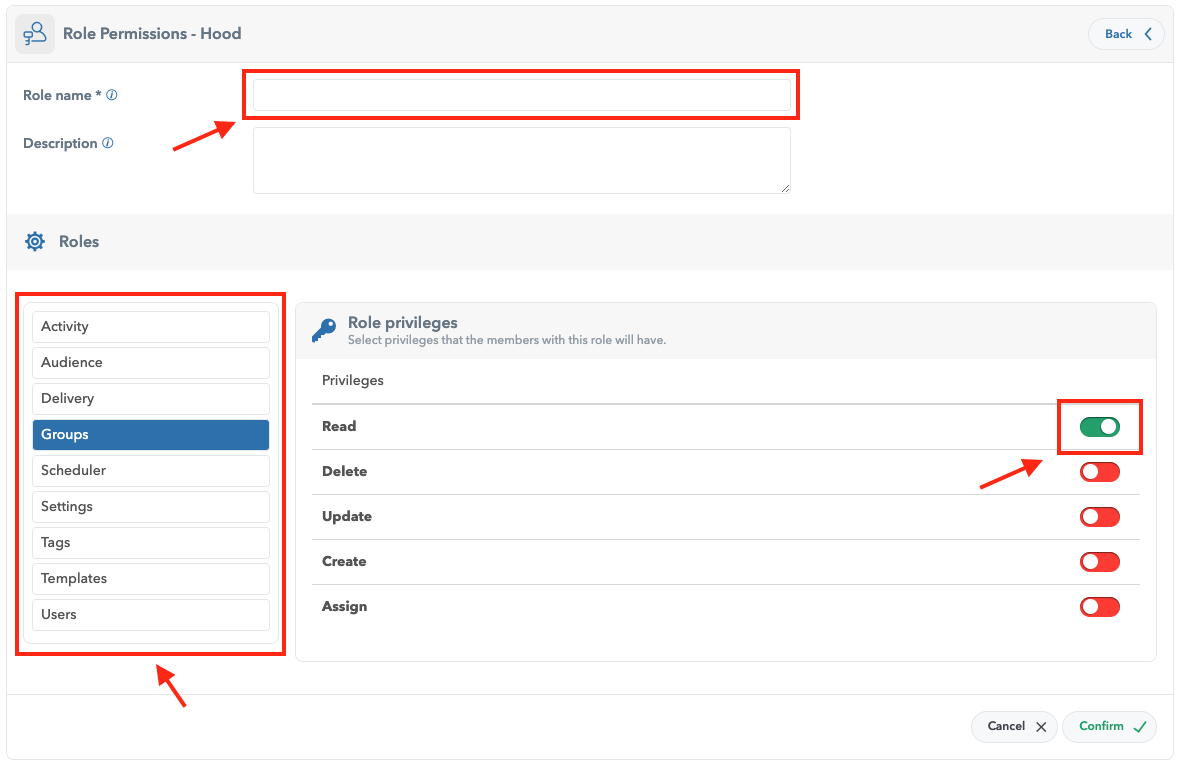Confirm the role permissions
The width and height of the screenshot is (1179, 765).
click(x=1109, y=727)
